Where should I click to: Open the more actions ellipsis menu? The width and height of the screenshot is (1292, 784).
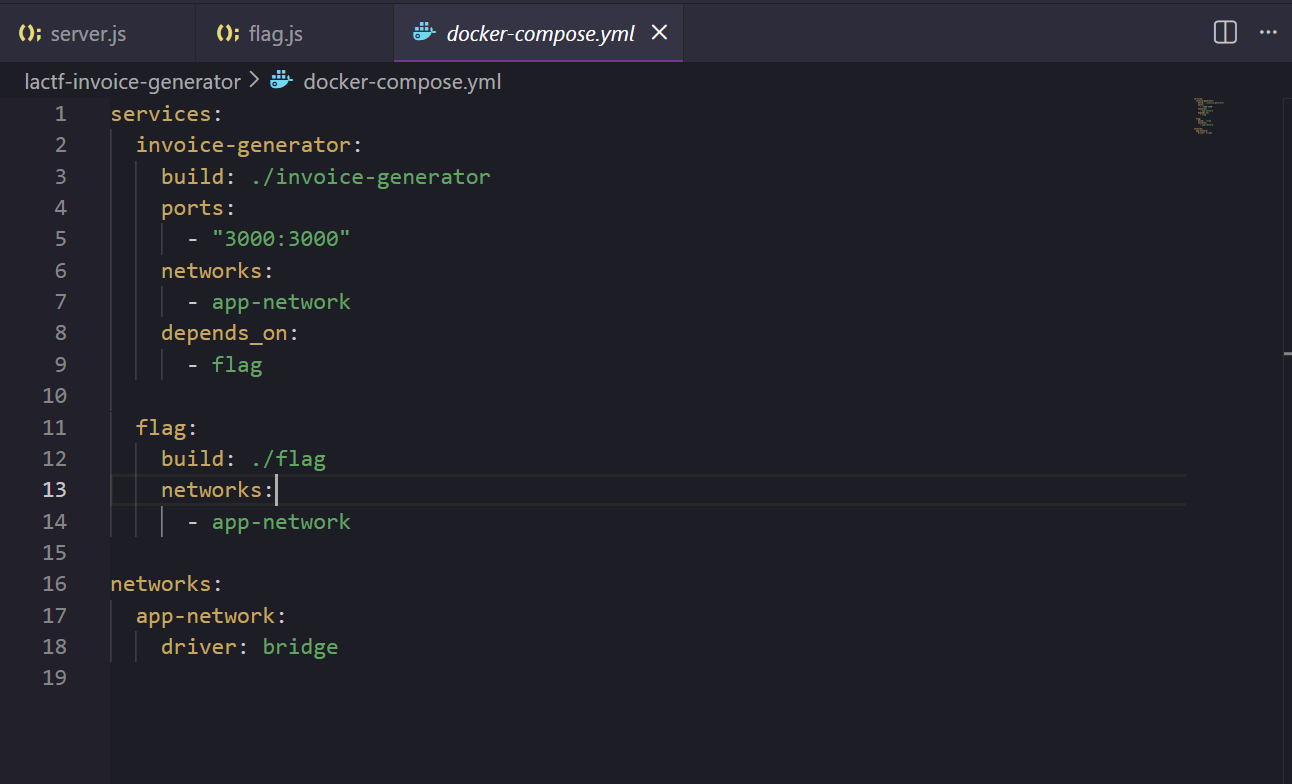tap(1268, 33)
